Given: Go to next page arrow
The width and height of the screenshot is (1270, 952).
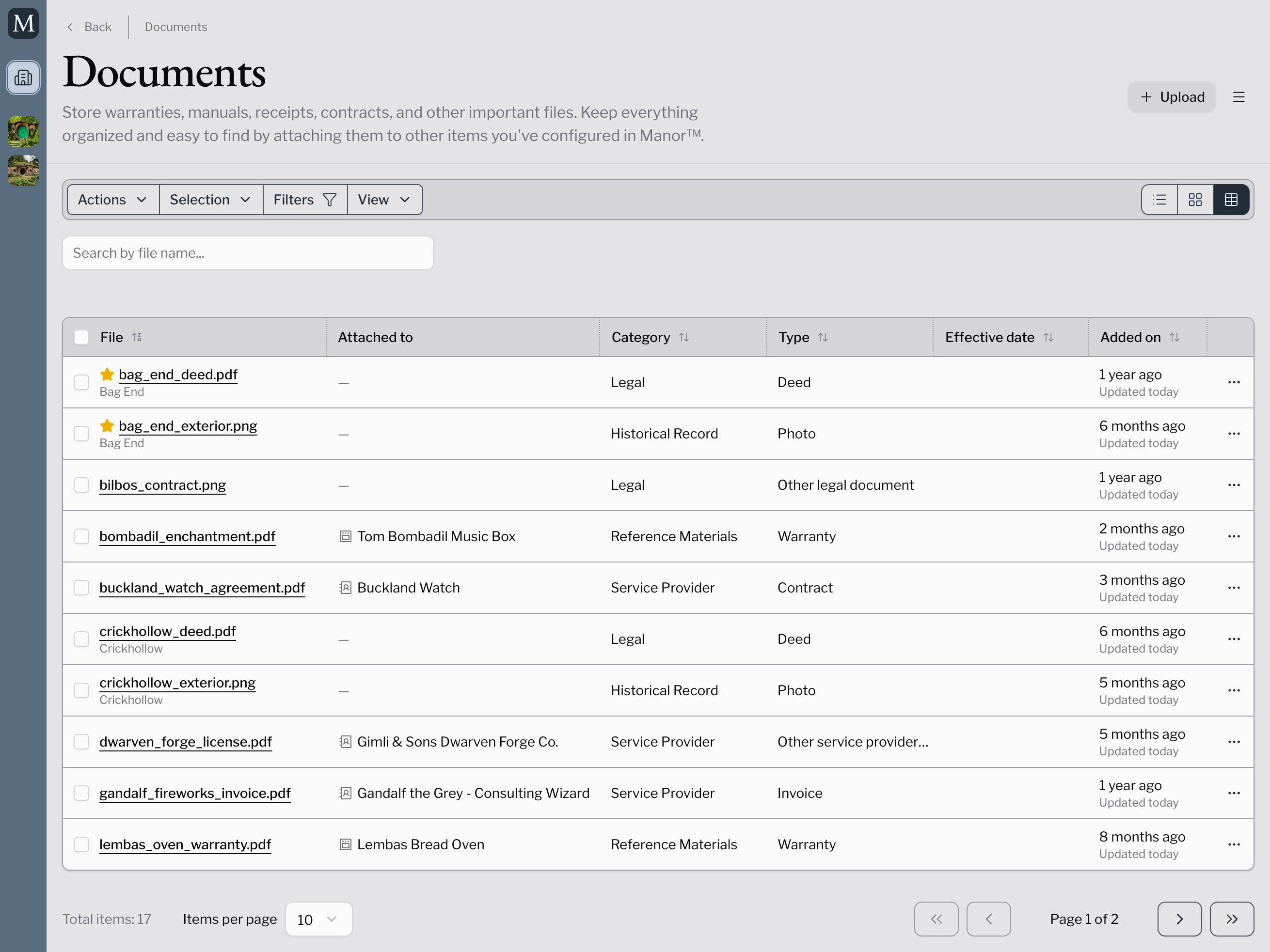Looking at the screenshot, I should pos(1179,919).
